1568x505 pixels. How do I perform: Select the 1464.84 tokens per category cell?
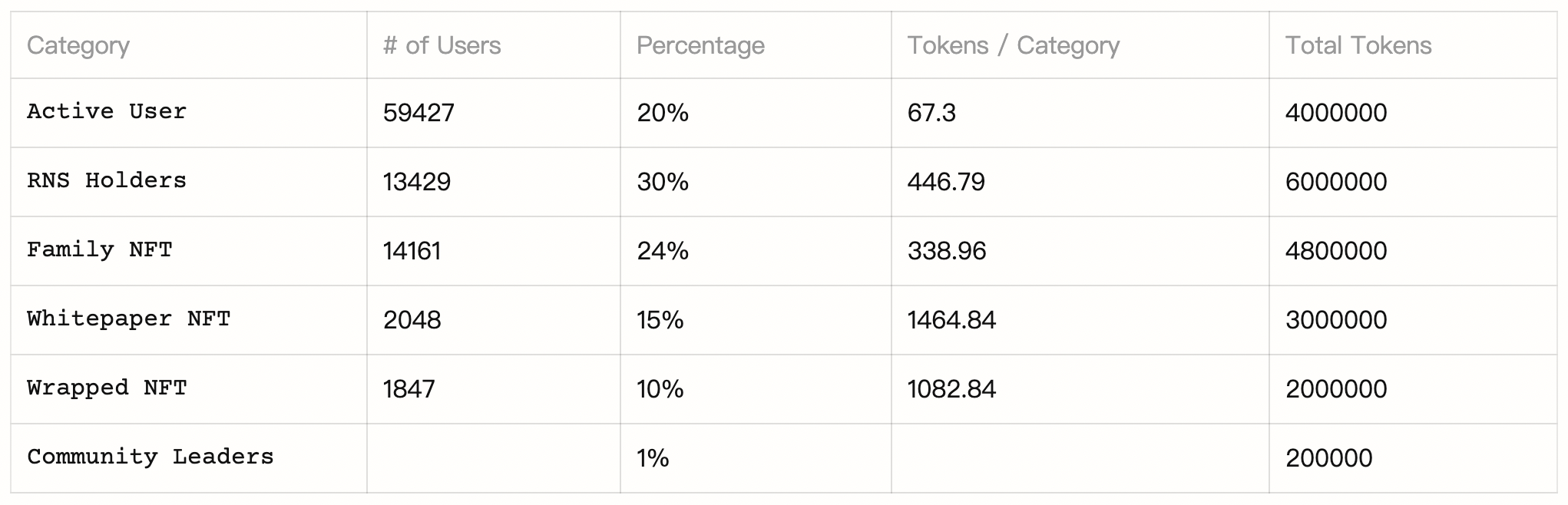click(951, 320)
